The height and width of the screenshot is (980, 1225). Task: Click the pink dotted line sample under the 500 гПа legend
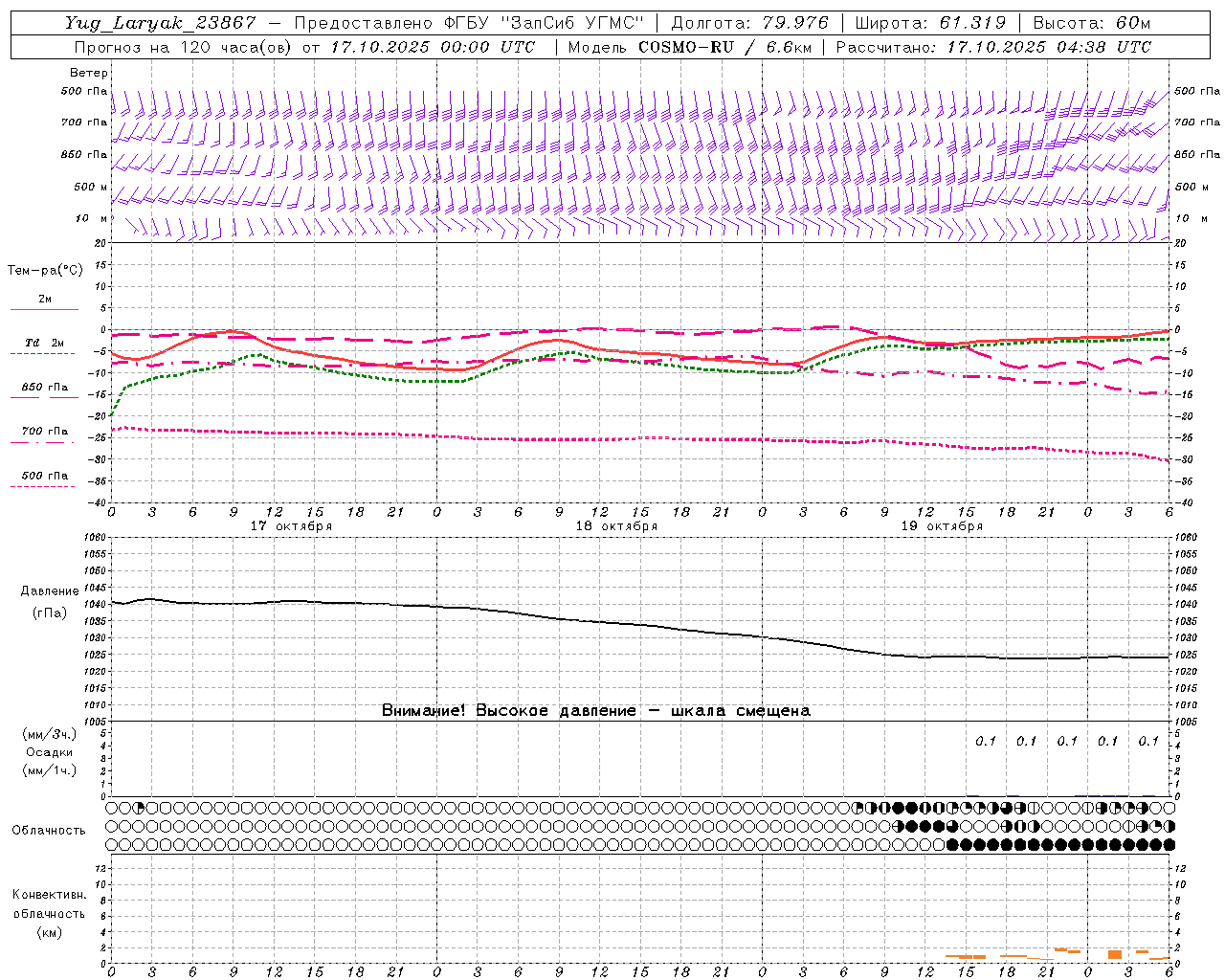tap(42, 487)
